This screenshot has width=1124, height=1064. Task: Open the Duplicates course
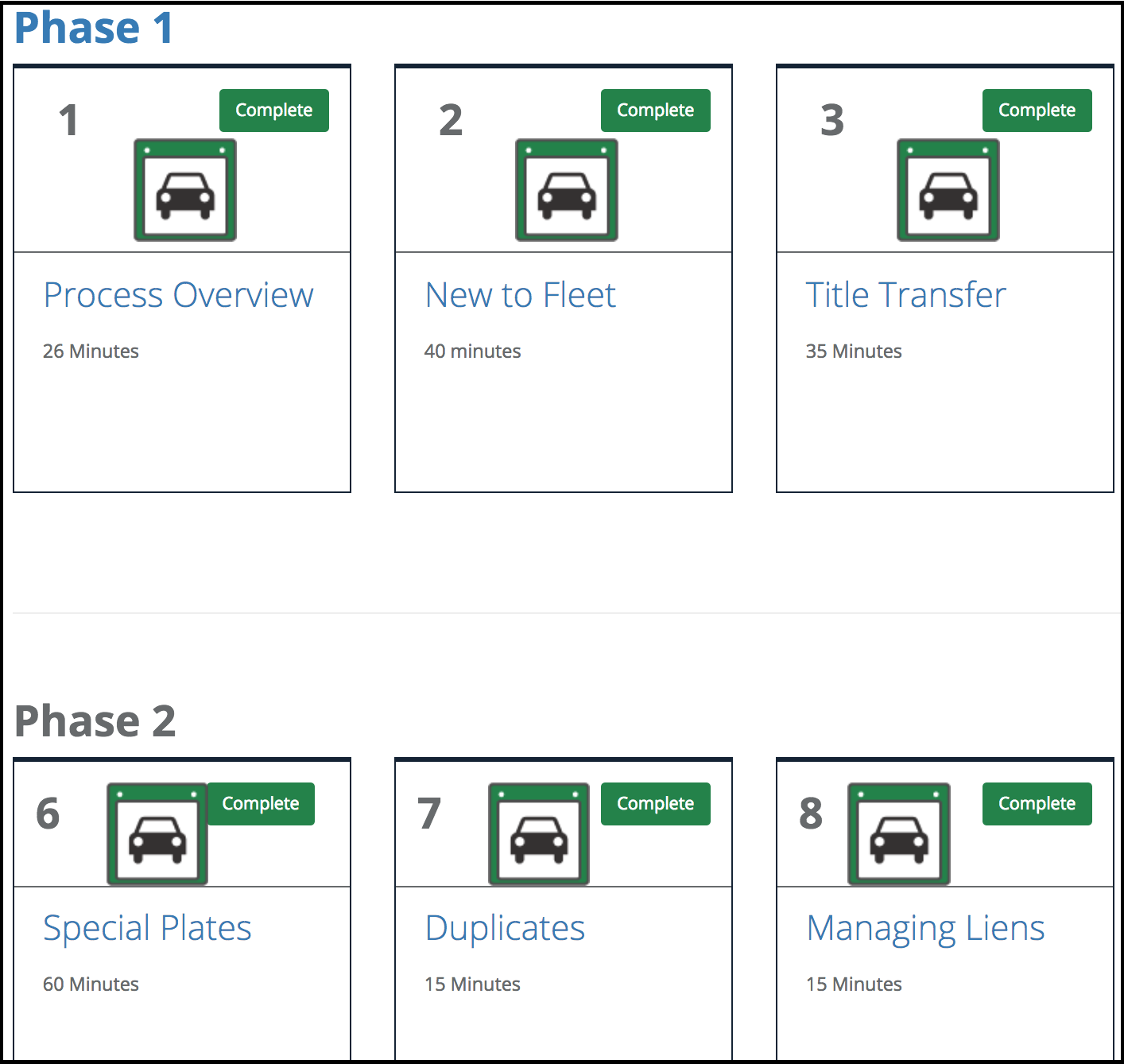tap(506, 929)
